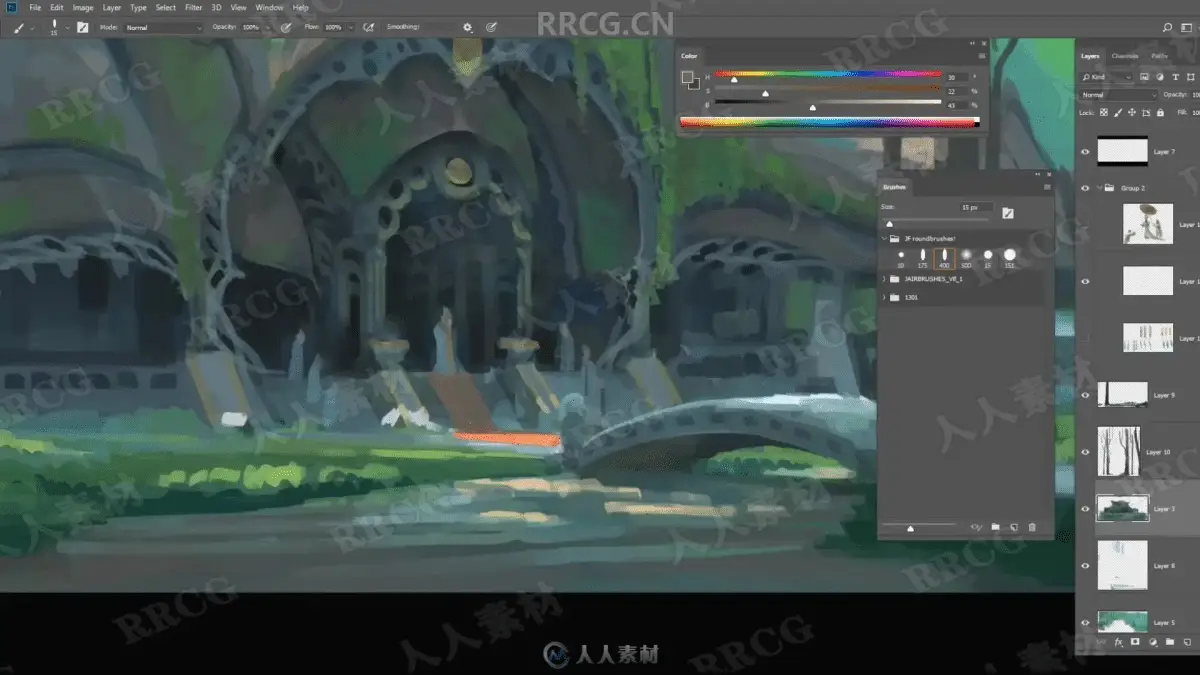
Task: Open the Filter menu
Action: (x=193, y=7)
